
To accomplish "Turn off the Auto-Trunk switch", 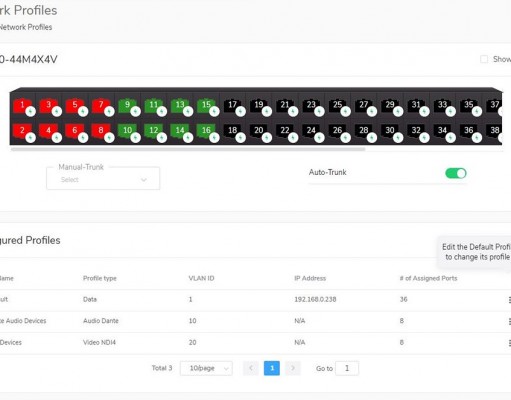I will pyautogui.click(x=456, y=173).
